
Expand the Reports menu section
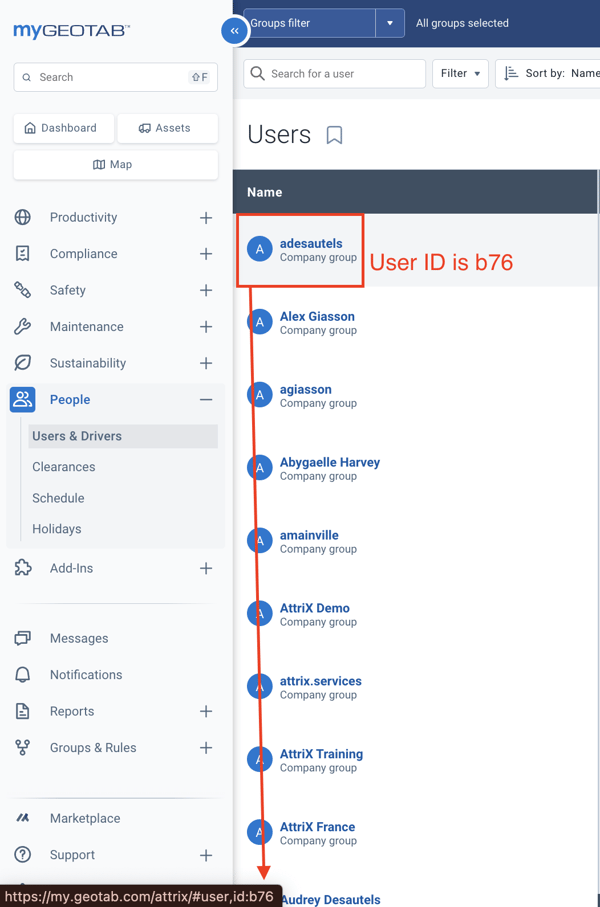[x=206, y=711]
